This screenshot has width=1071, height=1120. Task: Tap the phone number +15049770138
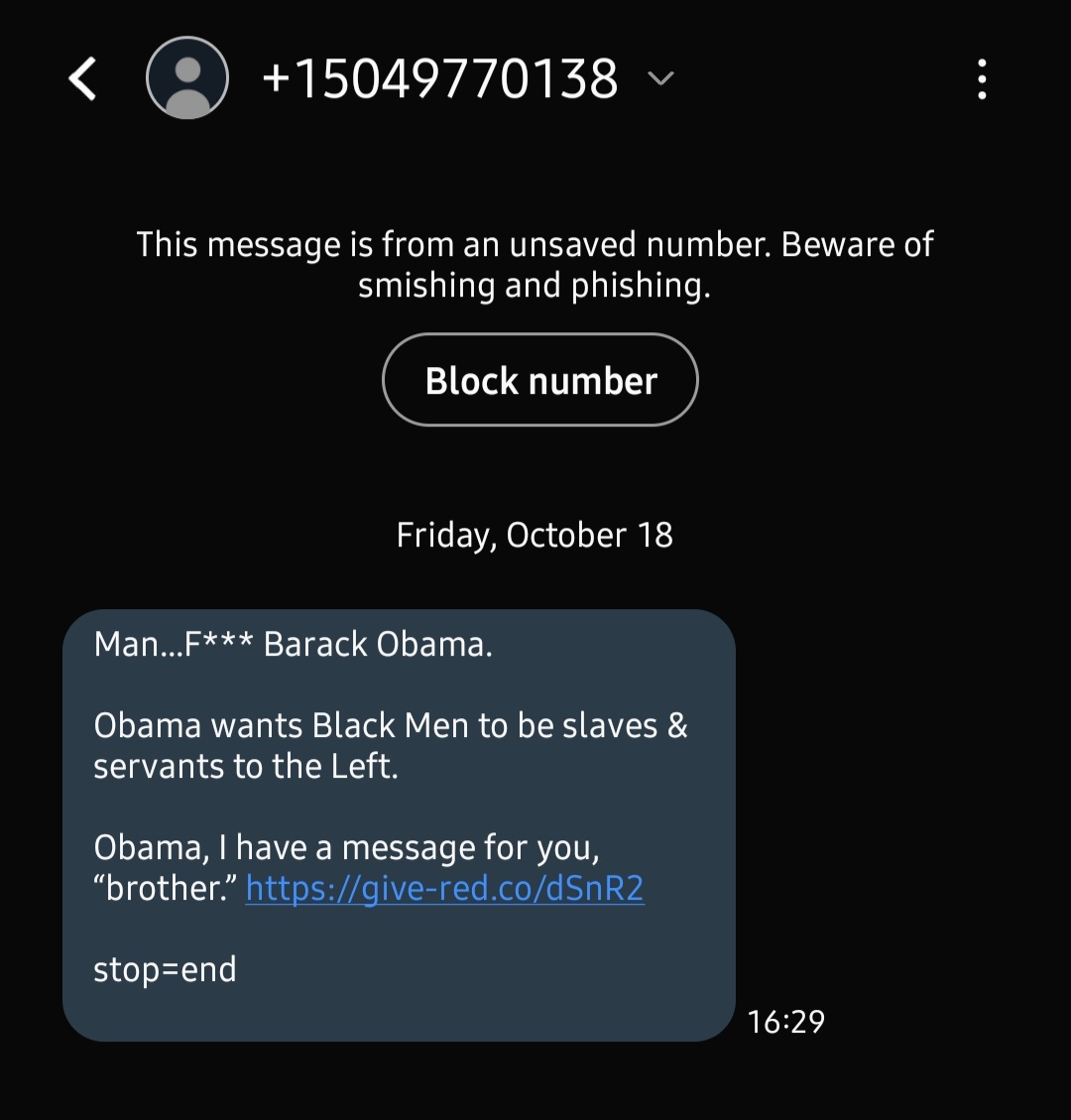click(440, 77)
